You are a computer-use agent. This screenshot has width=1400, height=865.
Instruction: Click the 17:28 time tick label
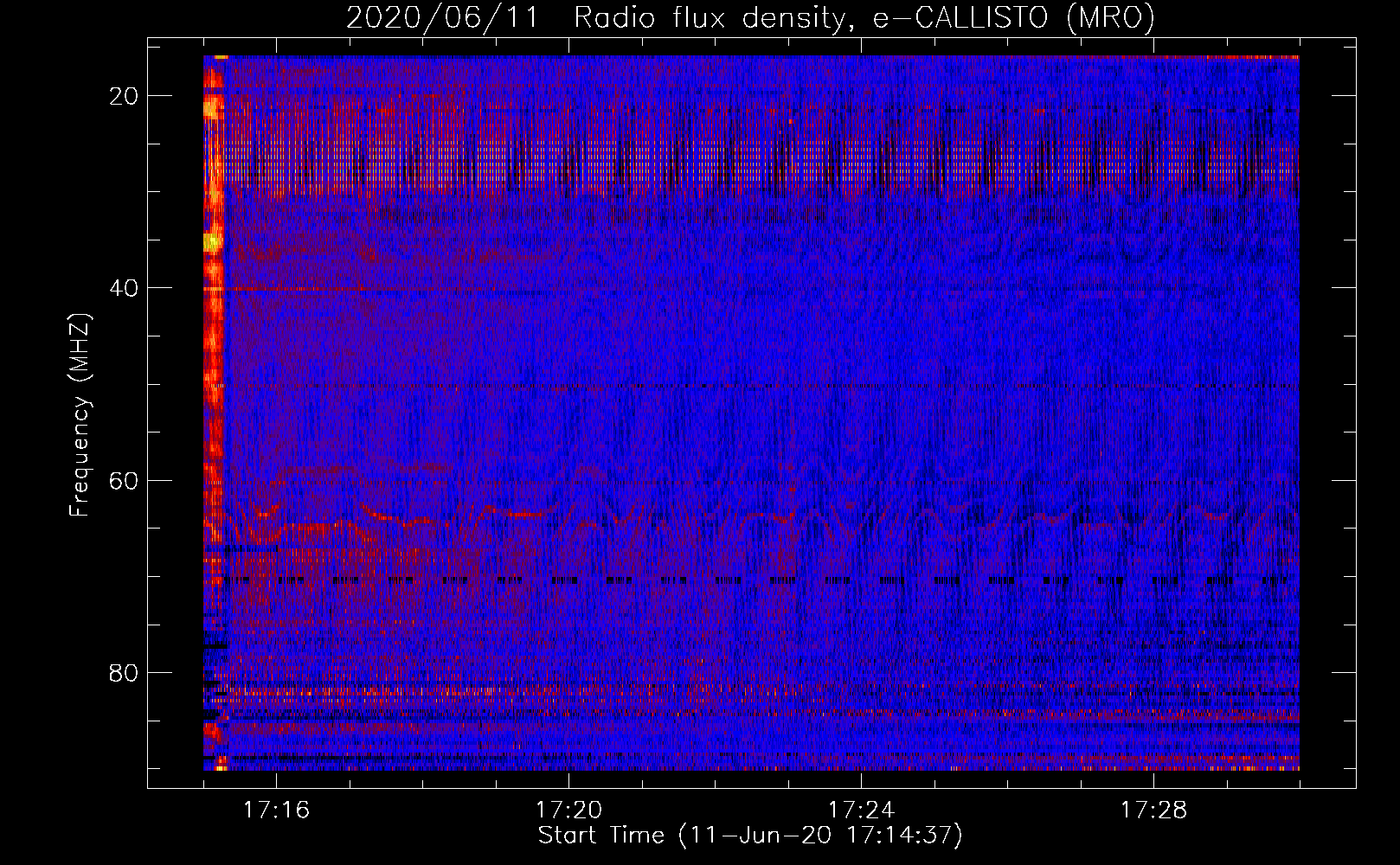click(1154, 810)
